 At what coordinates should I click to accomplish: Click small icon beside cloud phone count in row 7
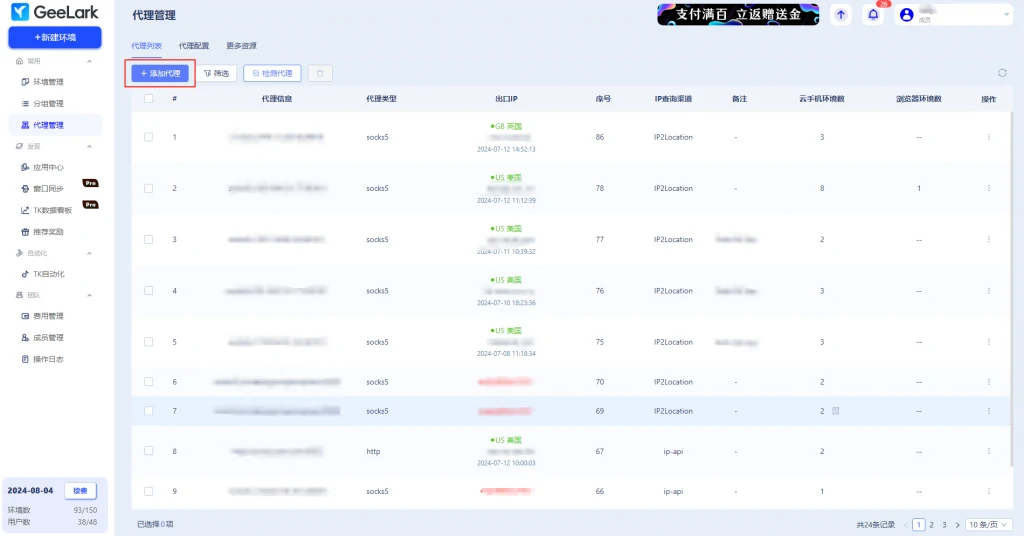click(836, 411)
